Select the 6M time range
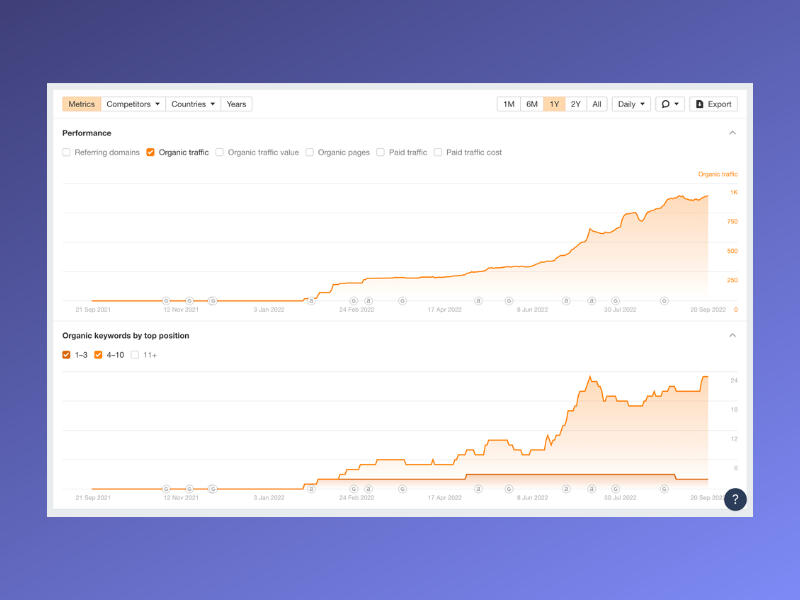 (532, 104)
